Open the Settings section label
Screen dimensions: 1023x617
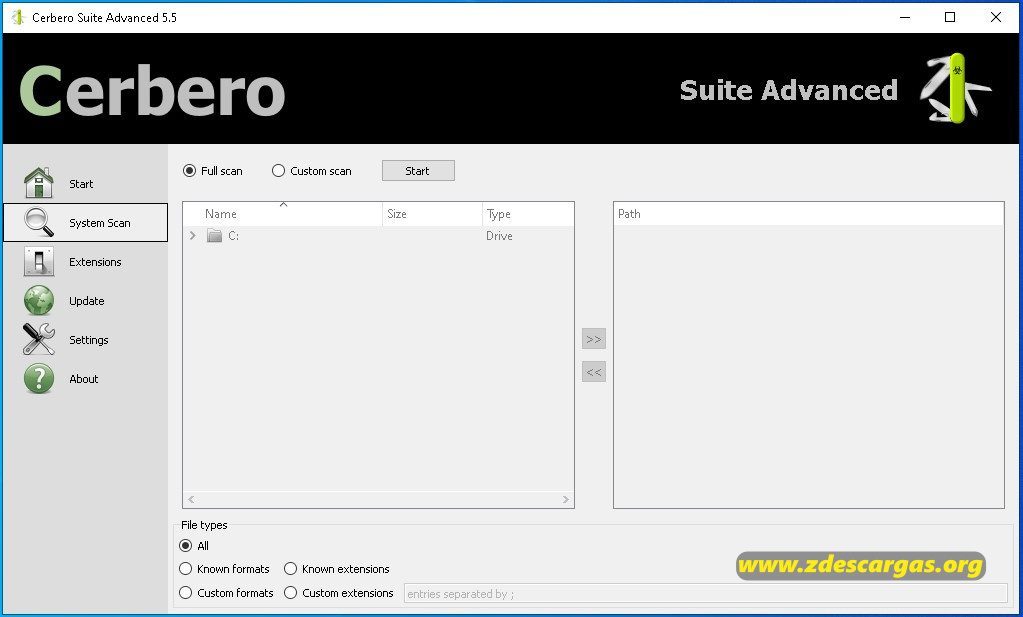89,340
